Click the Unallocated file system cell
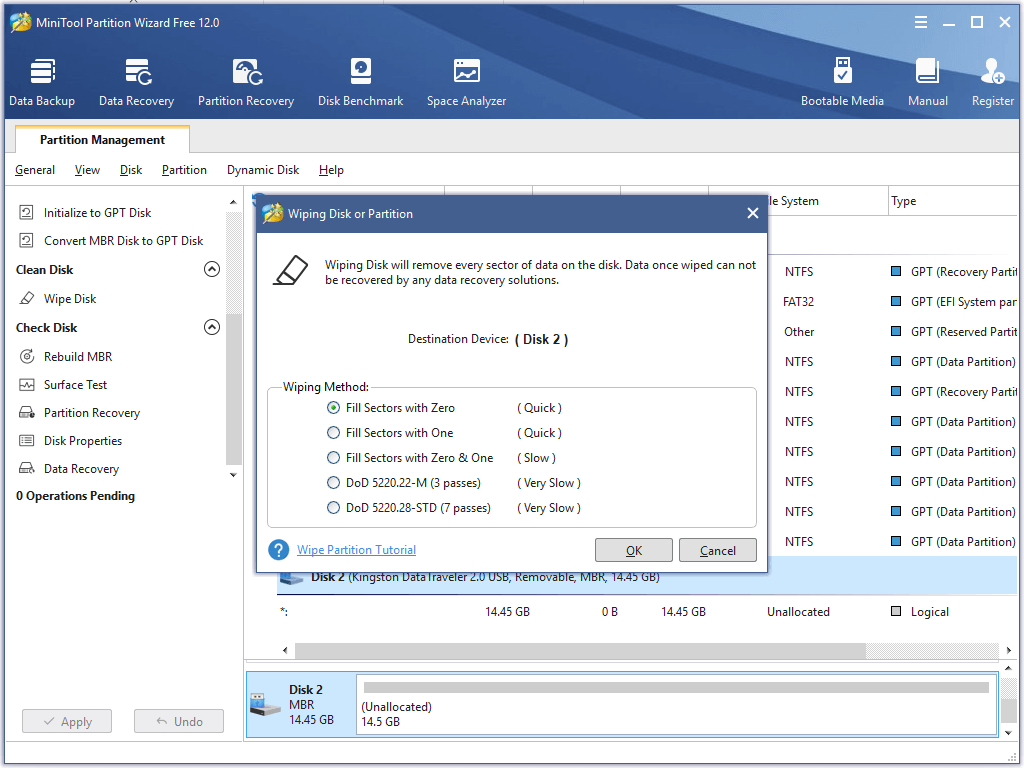Viewport: 1024px width, 768px height. (x=798, y=612)
